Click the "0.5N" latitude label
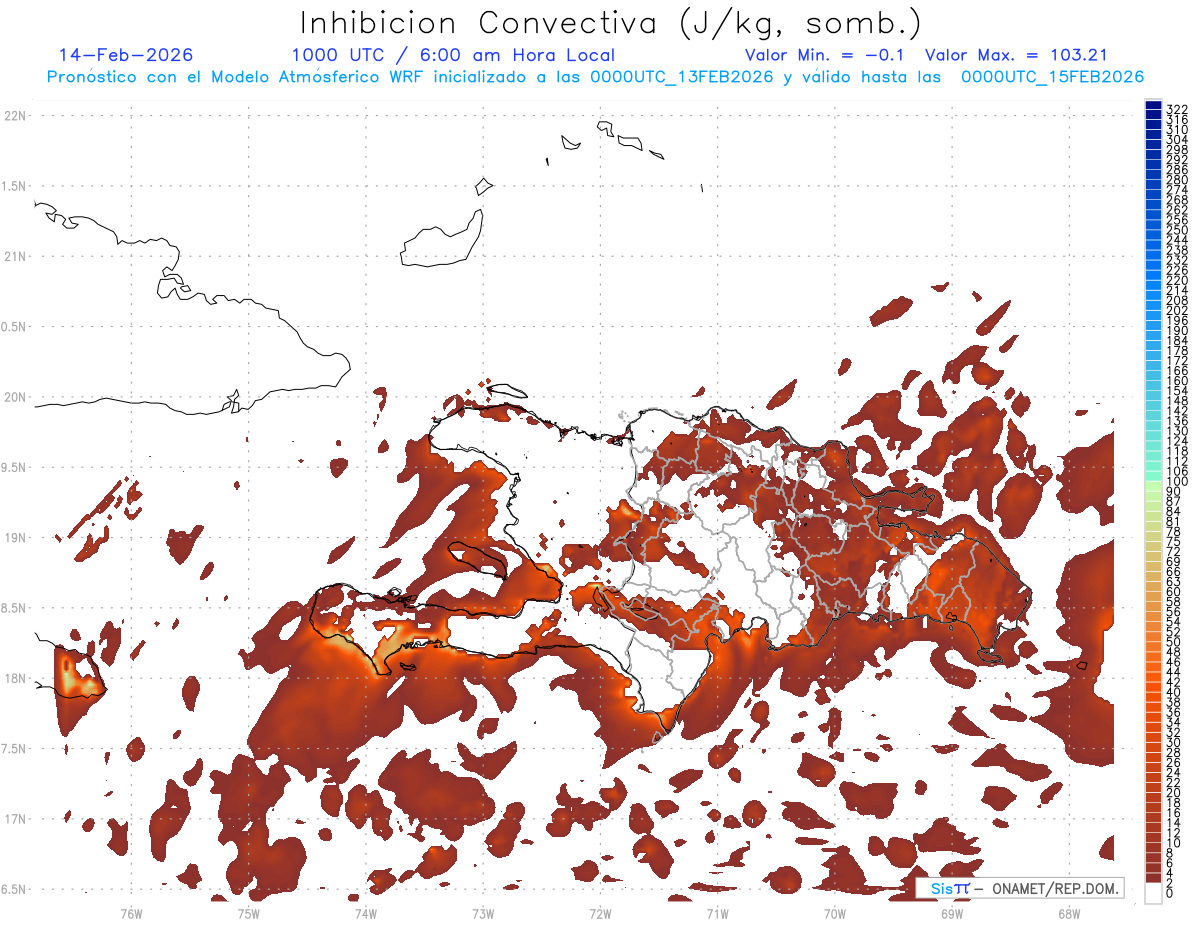This screenshot has width=1200, height=927. pyautogui.click(x=14, y=327)
